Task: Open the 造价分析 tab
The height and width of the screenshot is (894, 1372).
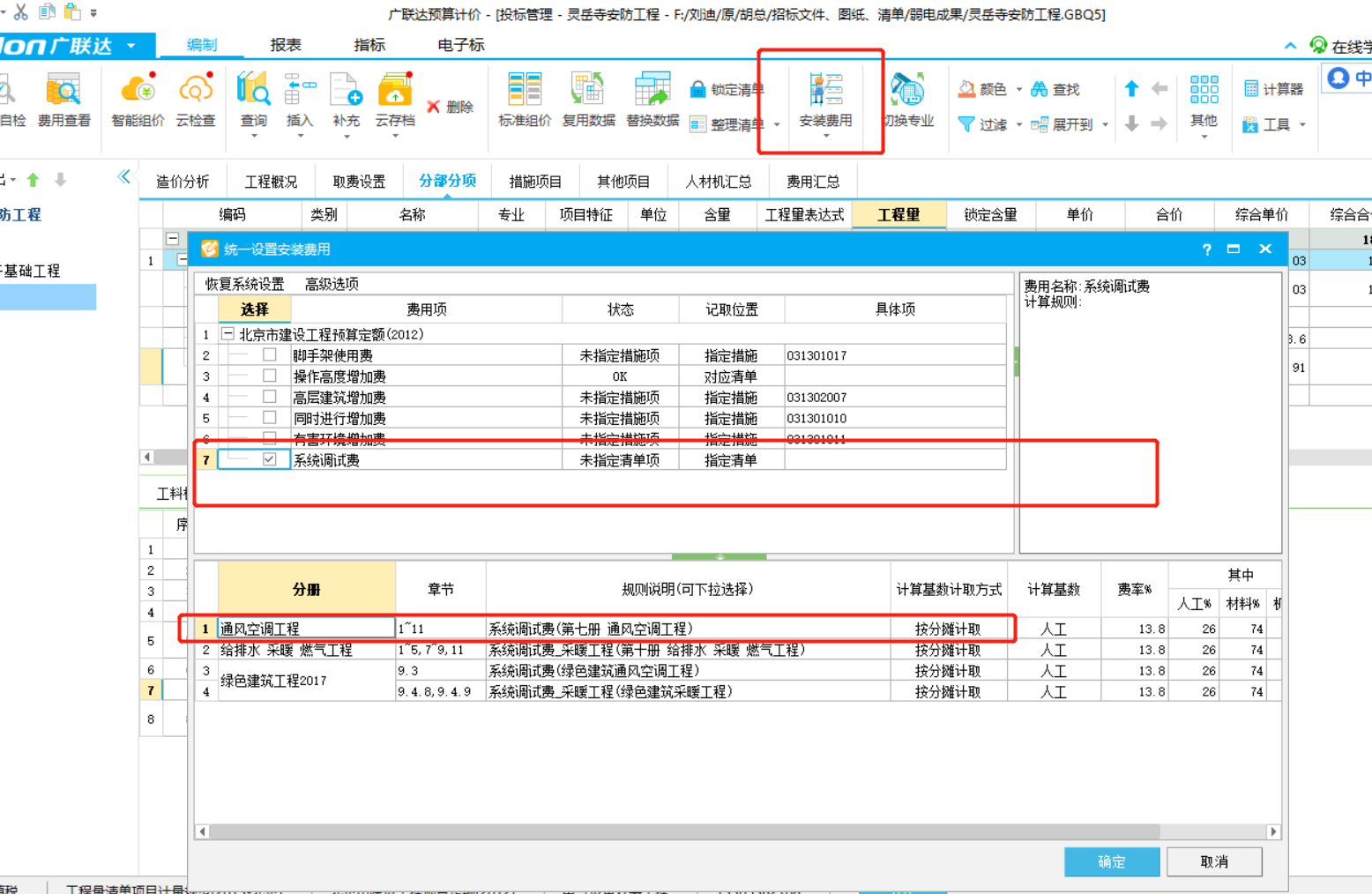Action: tap(183, 181)
